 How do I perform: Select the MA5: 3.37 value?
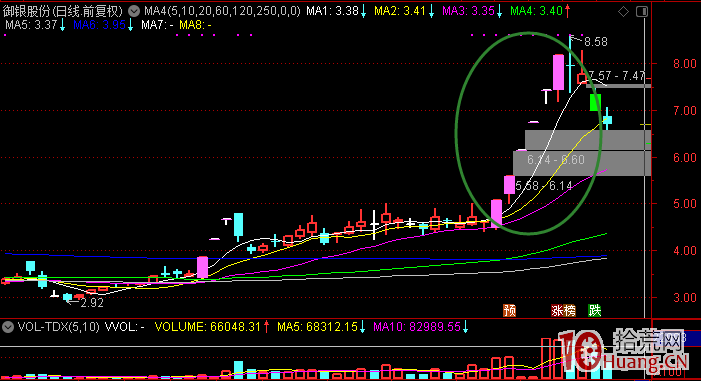[31, 25]
